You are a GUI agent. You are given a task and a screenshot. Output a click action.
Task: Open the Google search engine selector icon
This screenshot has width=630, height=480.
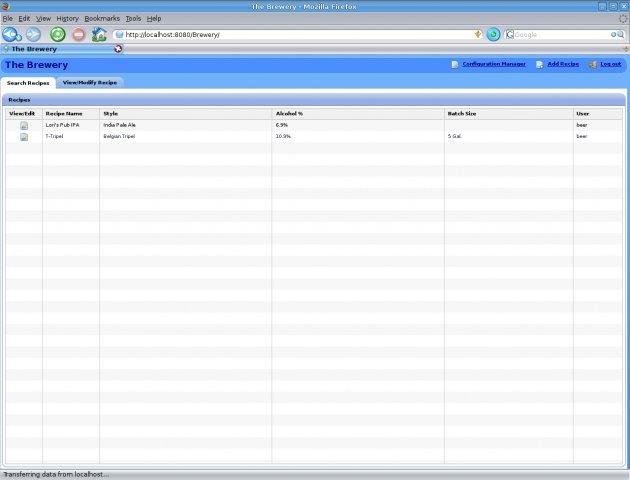(x=510, y=35)
